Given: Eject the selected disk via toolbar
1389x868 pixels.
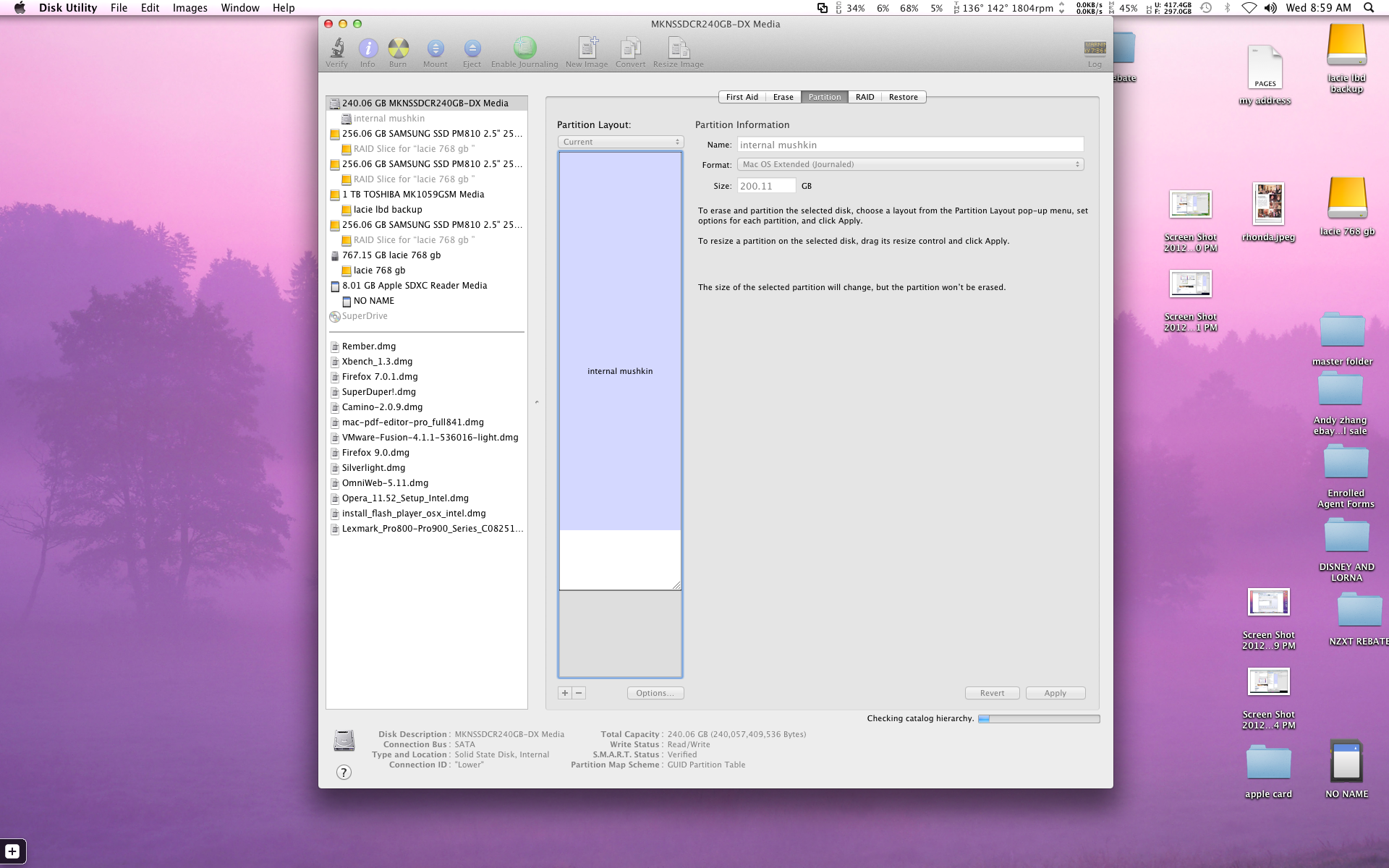Looking at the screenshot, I should pyautogui.click(x=472, y=48).
